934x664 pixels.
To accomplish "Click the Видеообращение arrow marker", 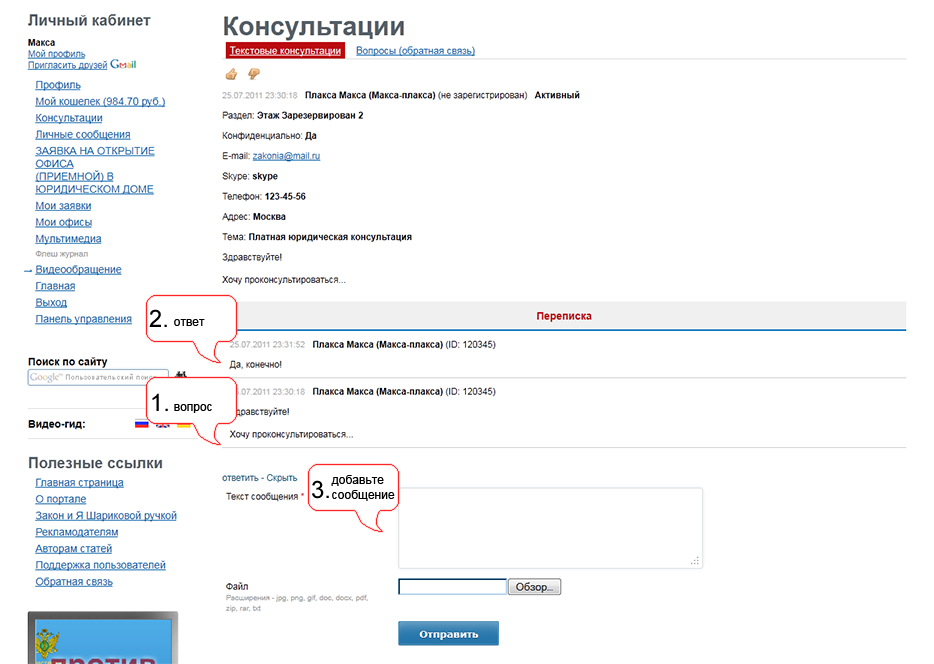I will [28, 270].
